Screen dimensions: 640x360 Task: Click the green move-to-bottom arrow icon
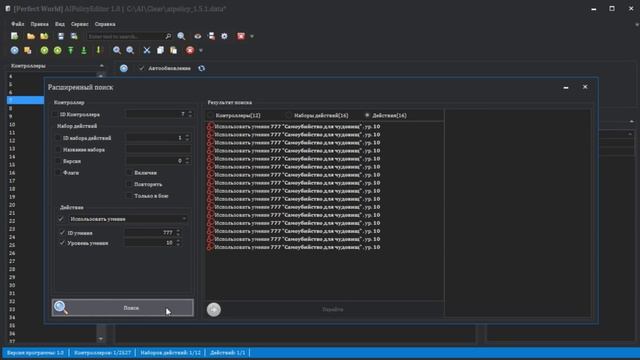click(x=84, y=50)
